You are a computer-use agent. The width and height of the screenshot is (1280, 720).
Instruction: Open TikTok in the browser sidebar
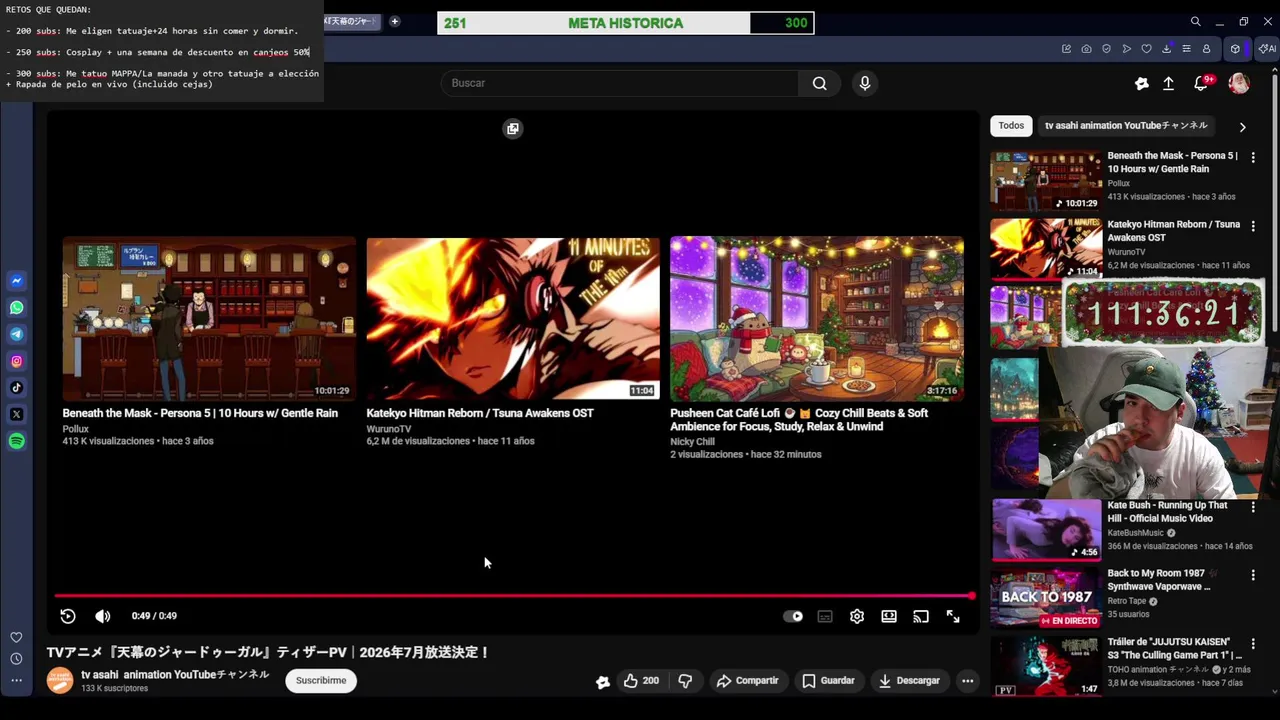pyautogui.click(x=16, y=387)
